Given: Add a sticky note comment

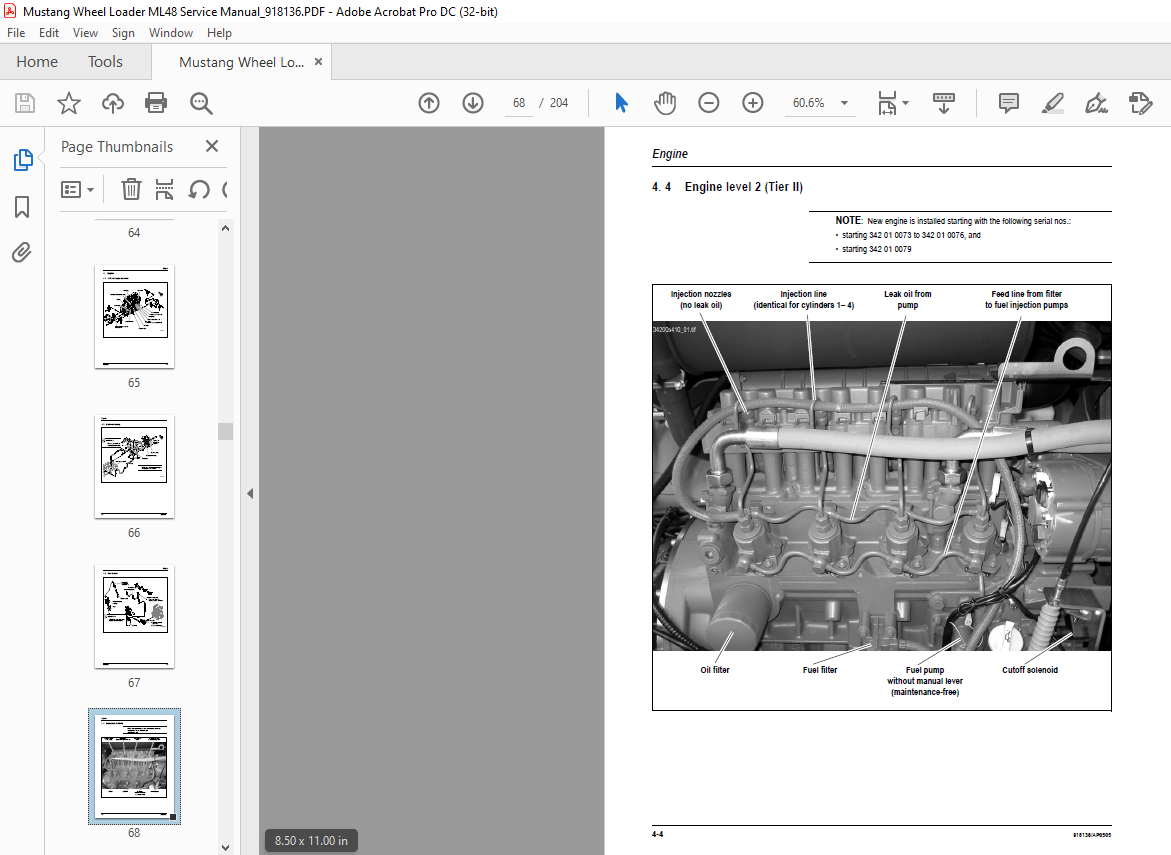Looking at the screenshot, I should (1009, 103).
